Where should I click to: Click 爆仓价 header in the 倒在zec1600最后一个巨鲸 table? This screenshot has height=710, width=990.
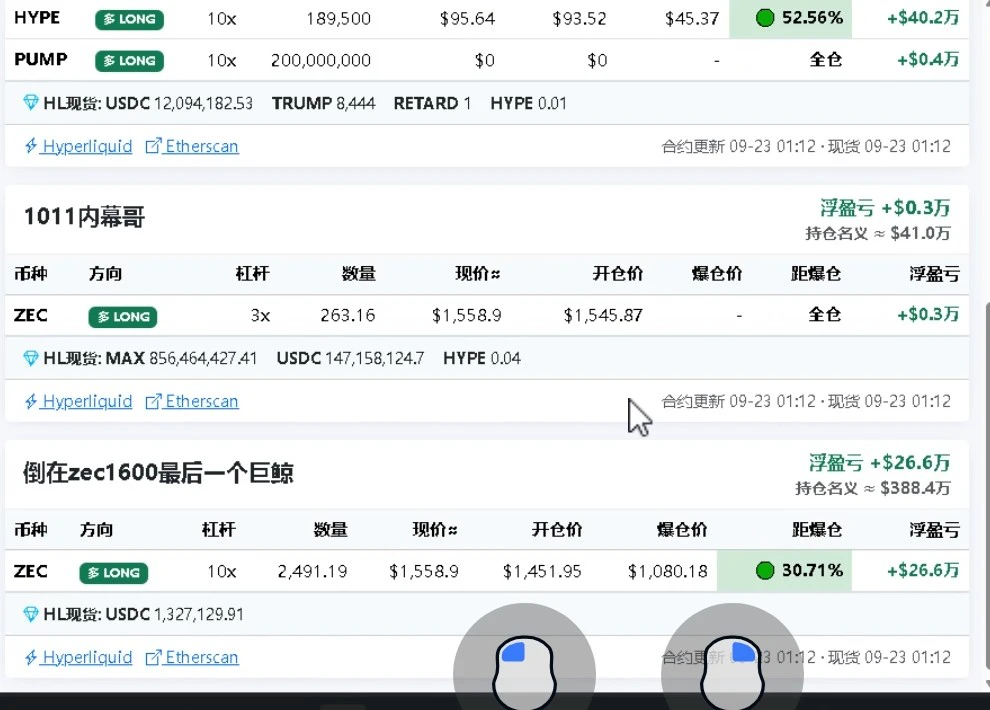click(x=682, y=530)
